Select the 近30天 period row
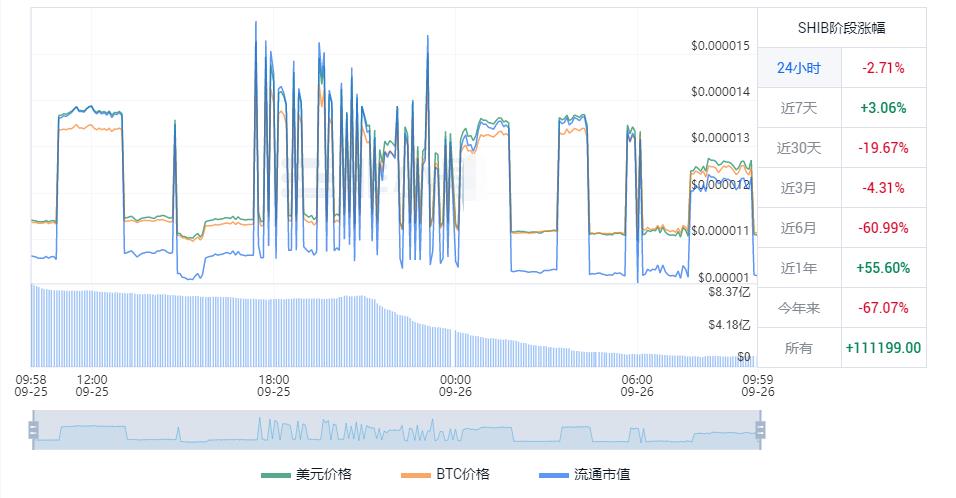 798,148
